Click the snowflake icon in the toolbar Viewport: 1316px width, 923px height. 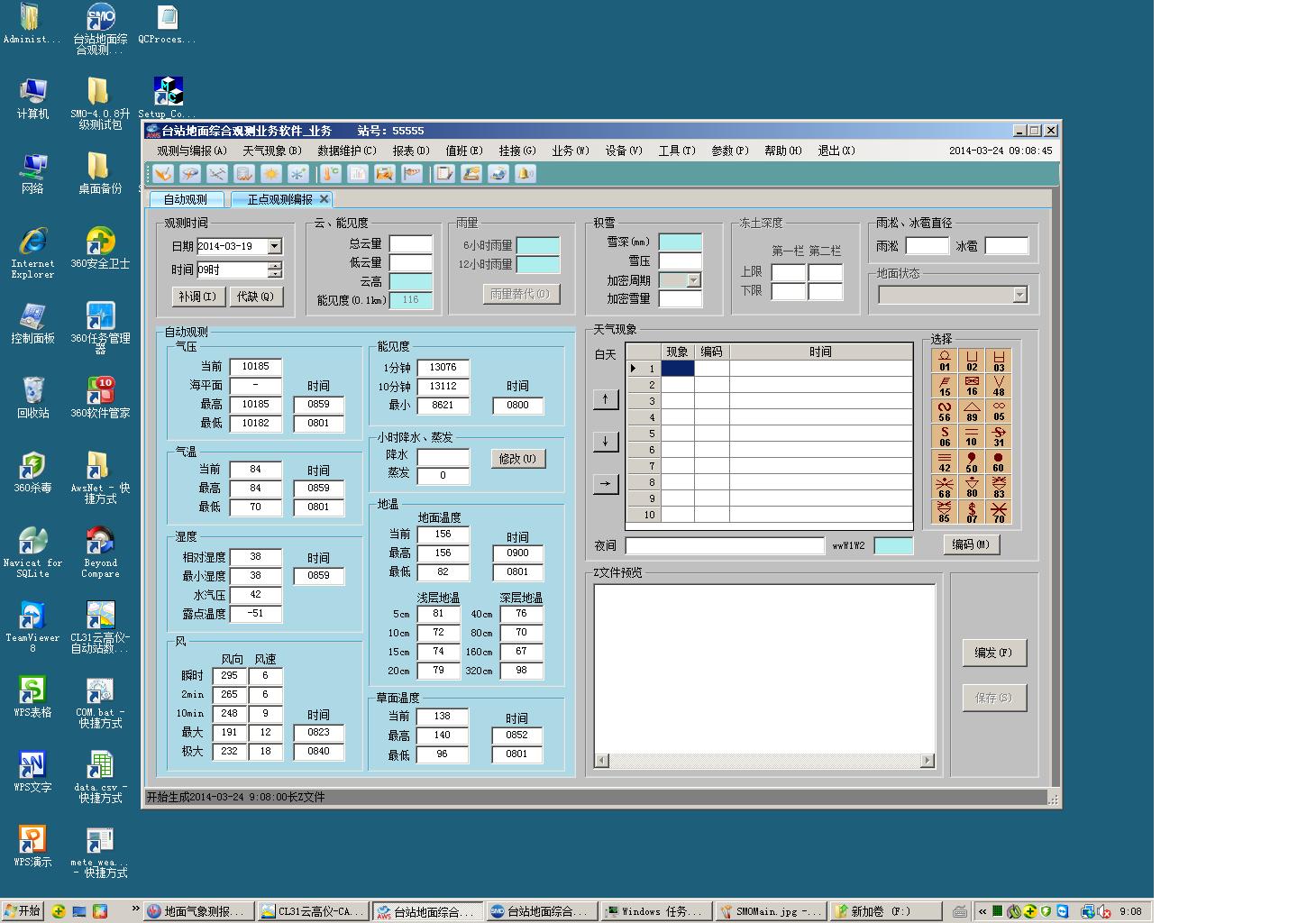[298, 174]
